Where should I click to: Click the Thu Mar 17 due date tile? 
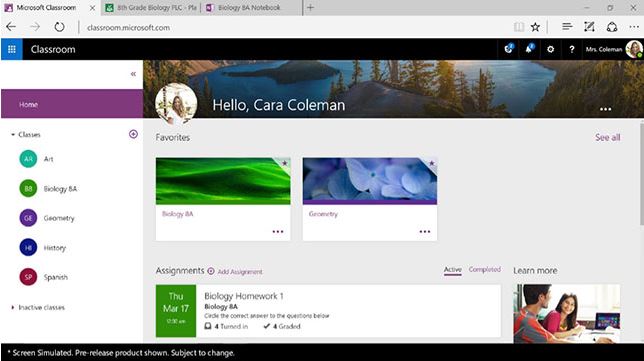(x=176, y=311)
